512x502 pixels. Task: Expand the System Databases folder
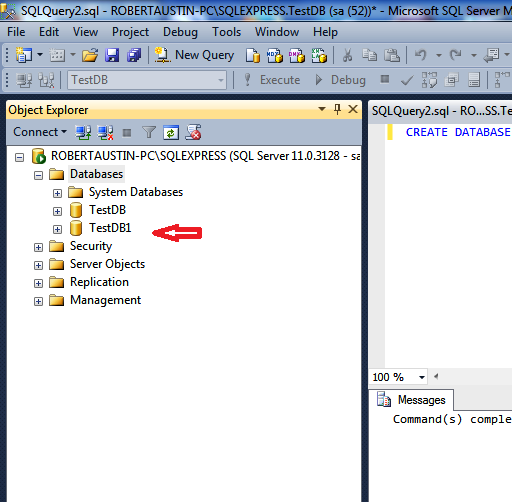57,193
